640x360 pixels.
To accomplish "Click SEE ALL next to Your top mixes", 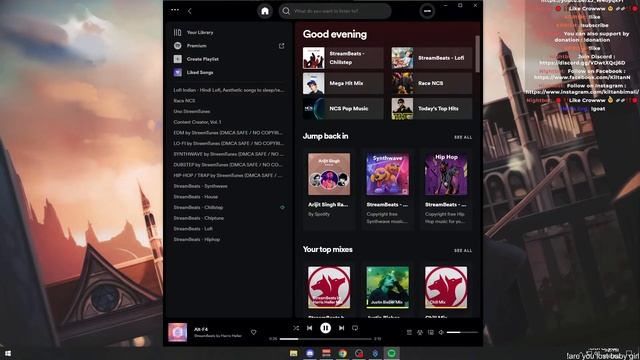I will (463, 250).
